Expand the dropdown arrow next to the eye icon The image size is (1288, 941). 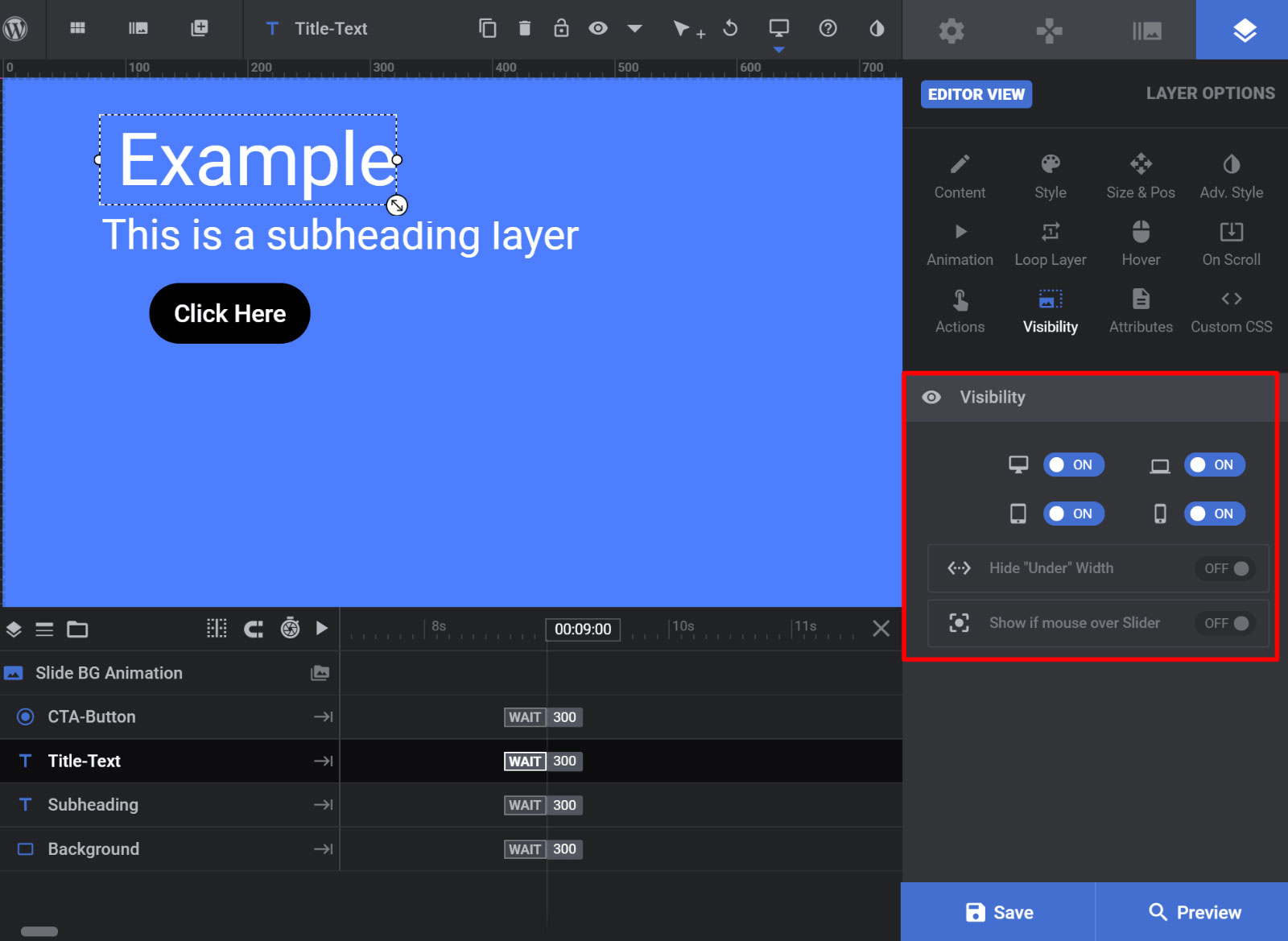pos(635,28)
